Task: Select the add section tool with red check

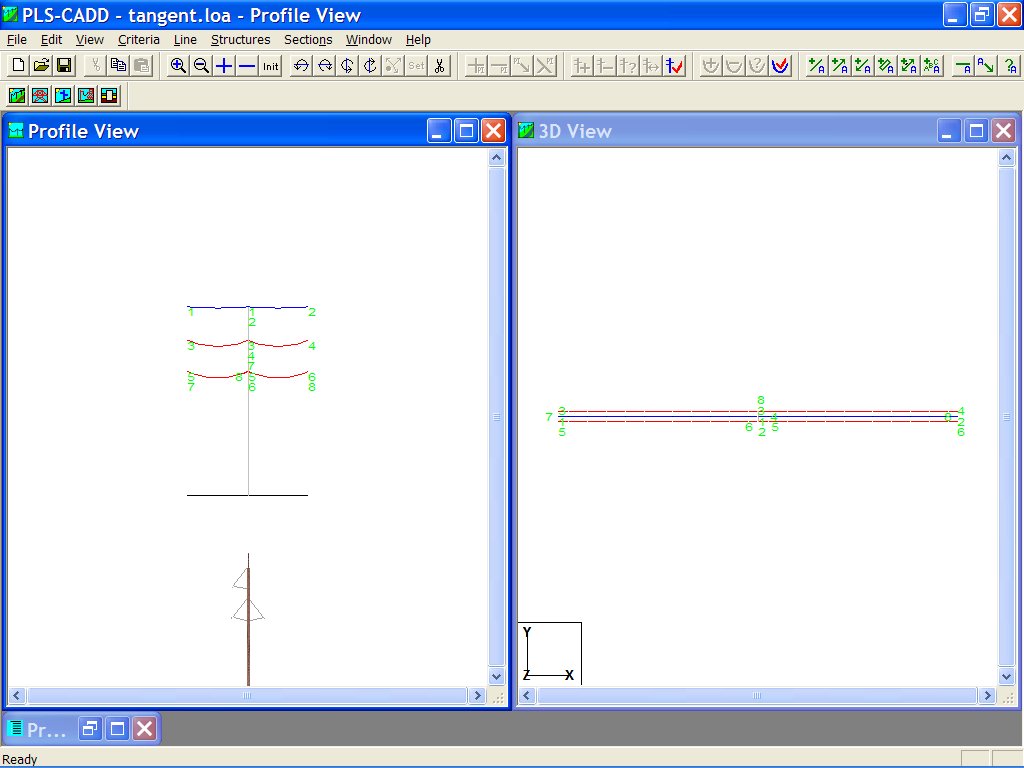Action: click(780, 65)
